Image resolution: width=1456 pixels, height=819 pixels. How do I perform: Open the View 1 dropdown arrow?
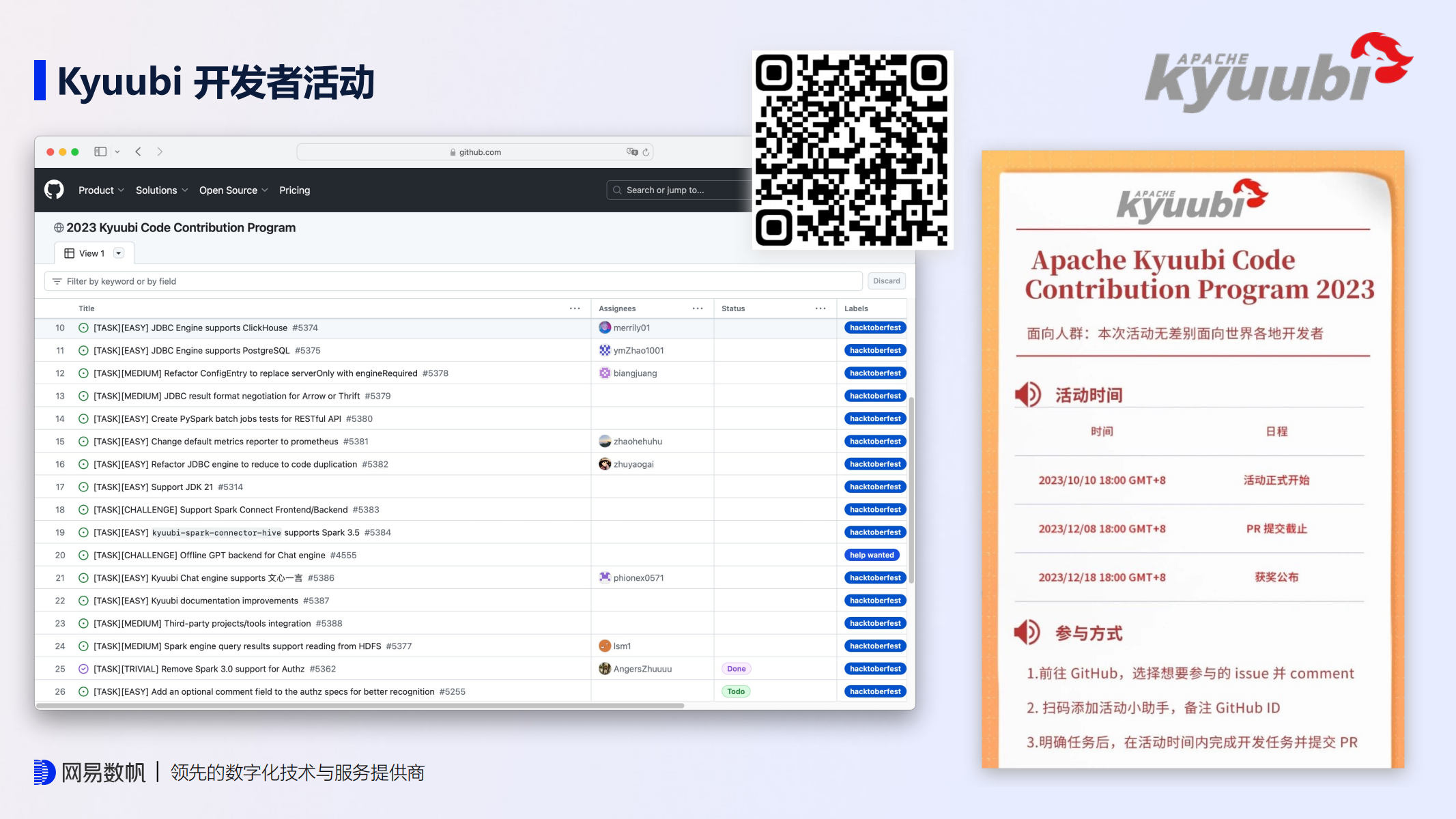click(x=119, y=253)
